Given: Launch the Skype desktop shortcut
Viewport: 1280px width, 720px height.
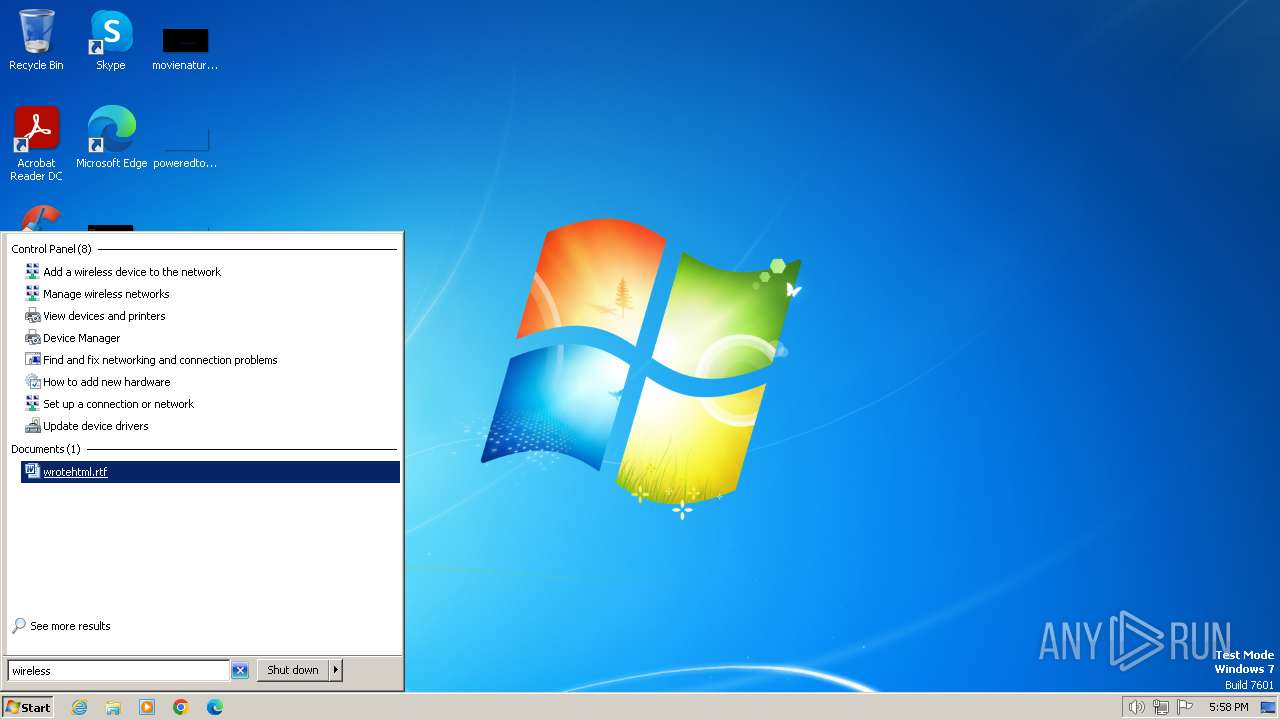Looking at the screenshot, I should click(111, 40).
